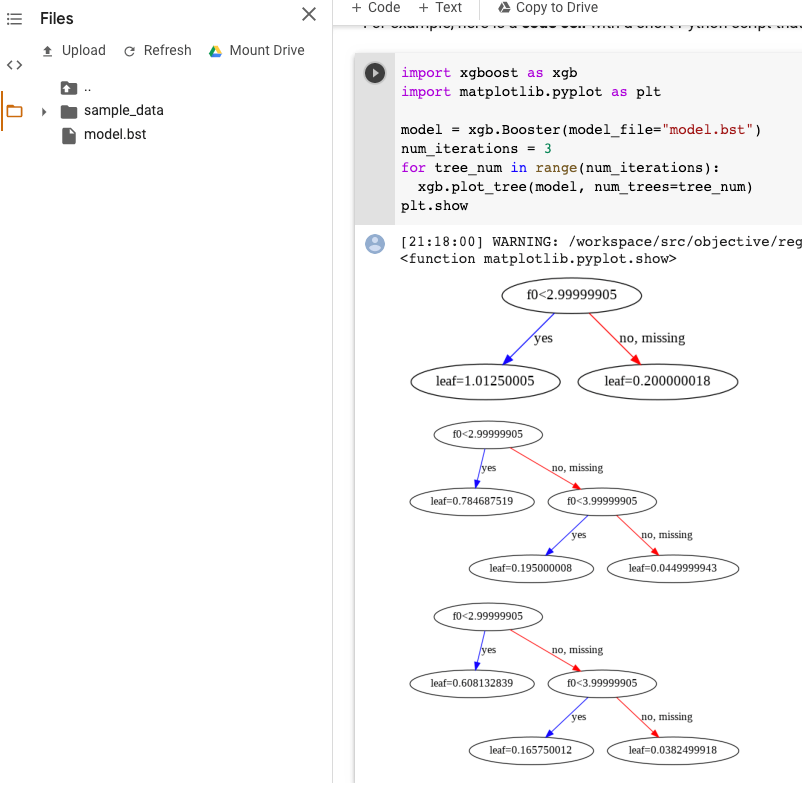Click the first tree plot's root node
The width and height of the screenshot is (802, 792).
tap(571, 295)
